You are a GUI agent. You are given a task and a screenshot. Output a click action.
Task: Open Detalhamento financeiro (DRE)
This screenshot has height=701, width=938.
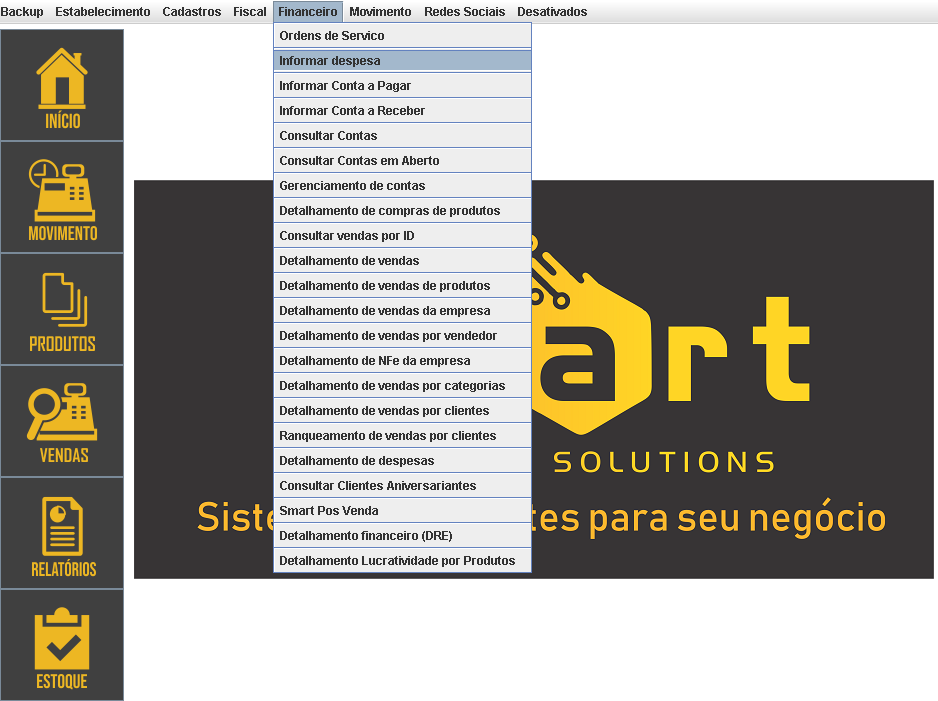(x=402, y=536)
